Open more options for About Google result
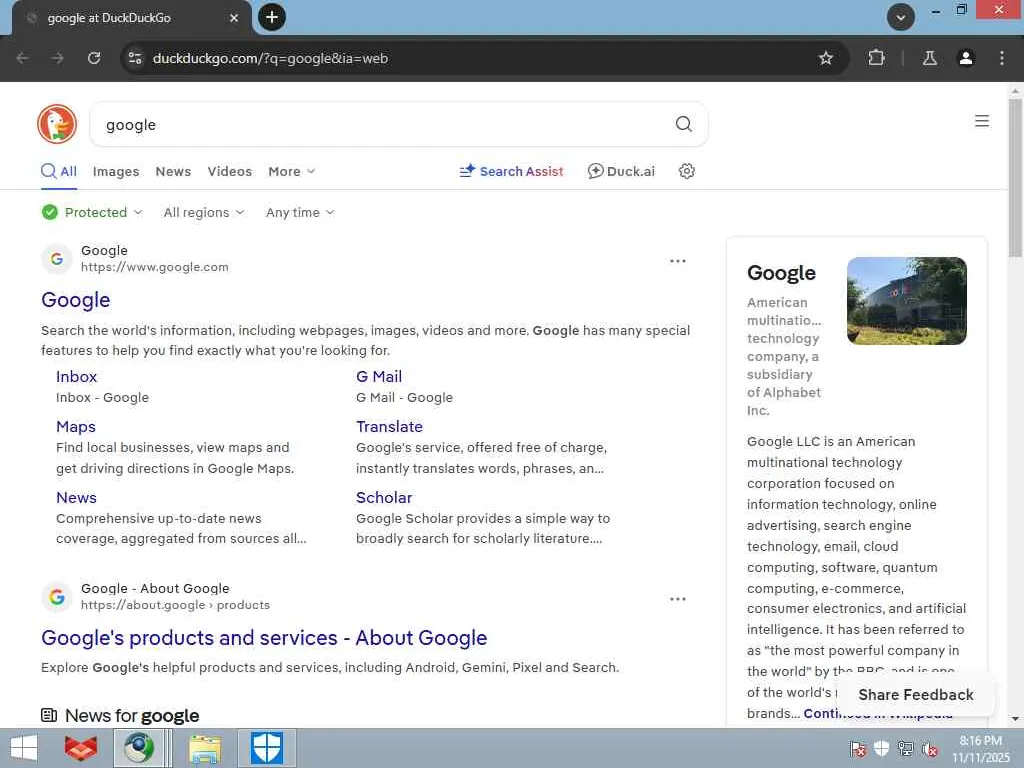Image resolution: width=1024 pixels, height=768 pixels. (x=678, y=599)
